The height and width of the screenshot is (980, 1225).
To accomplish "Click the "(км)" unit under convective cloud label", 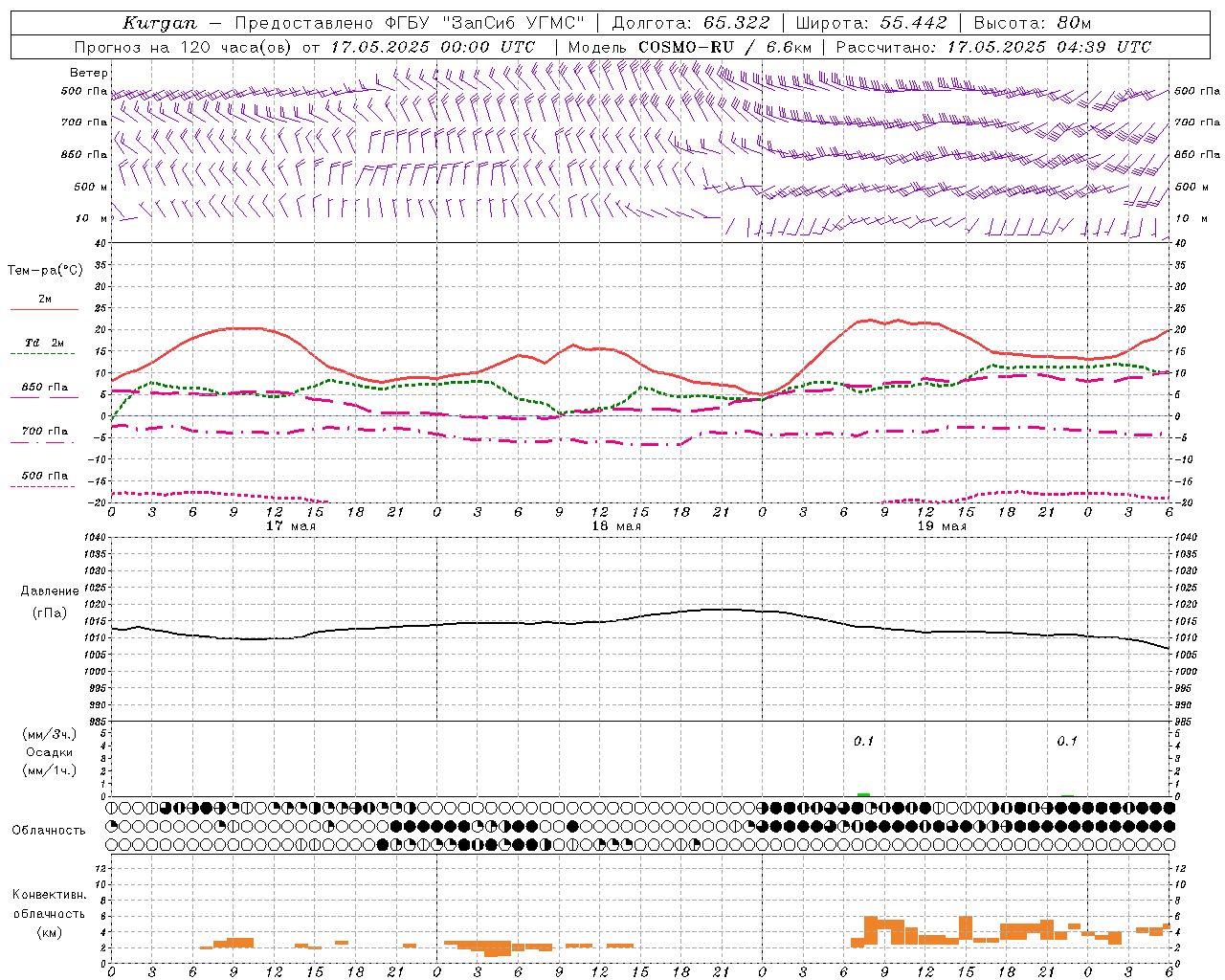I will pos(50,932).
